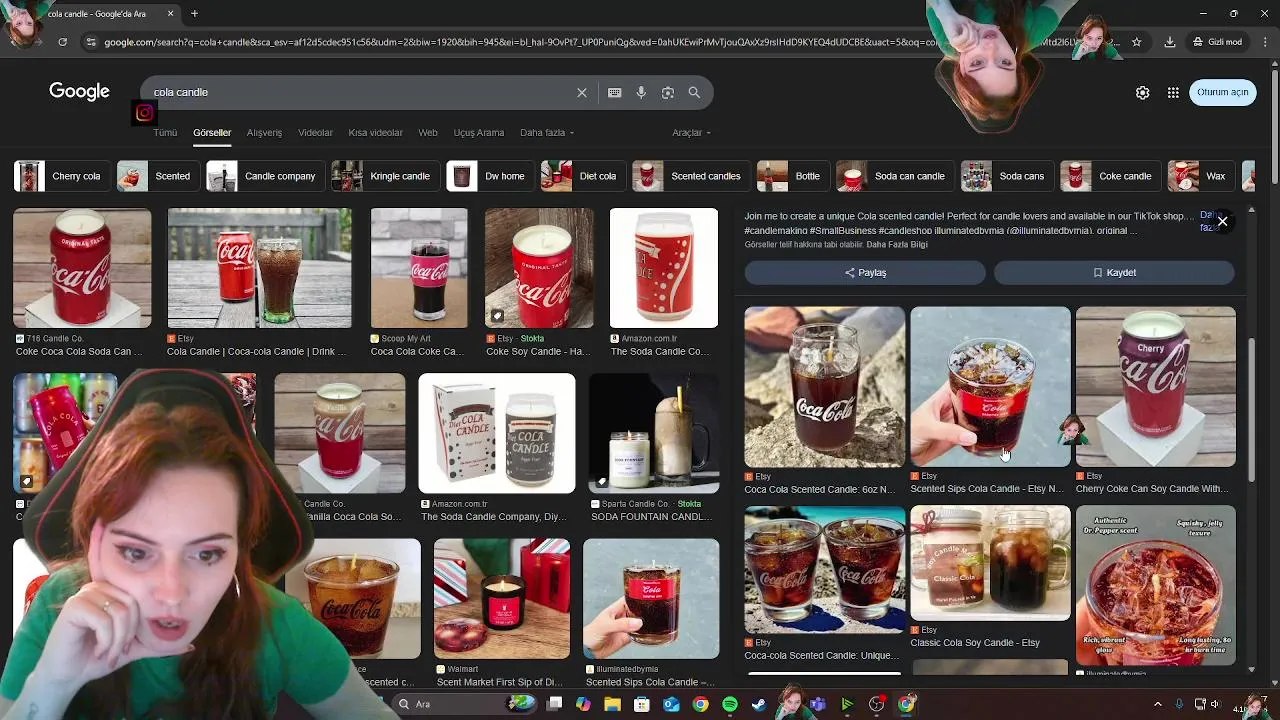The image size is (1280, 720).
Task: Open Sparta Candle Co Soda Fountain thumbnail
Action: (x=654, y=433)
